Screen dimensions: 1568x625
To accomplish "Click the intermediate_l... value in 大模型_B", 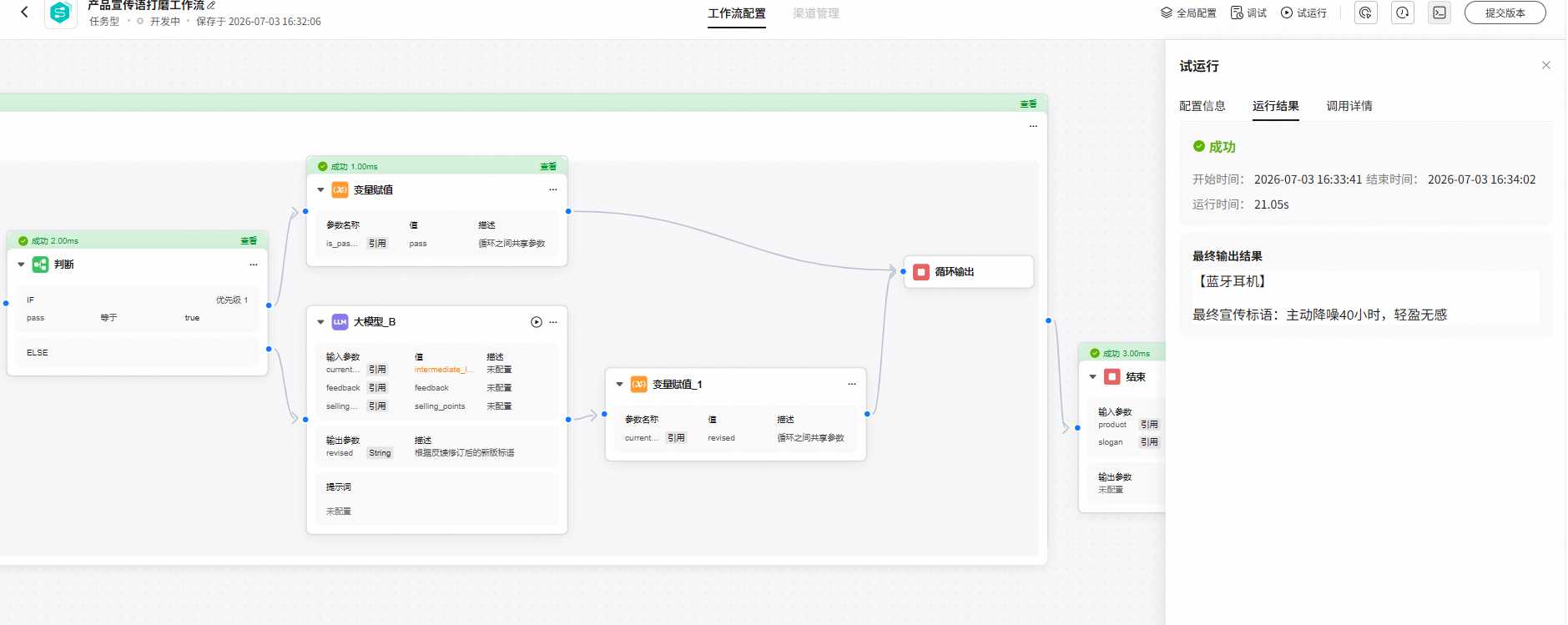I will 444,370.
